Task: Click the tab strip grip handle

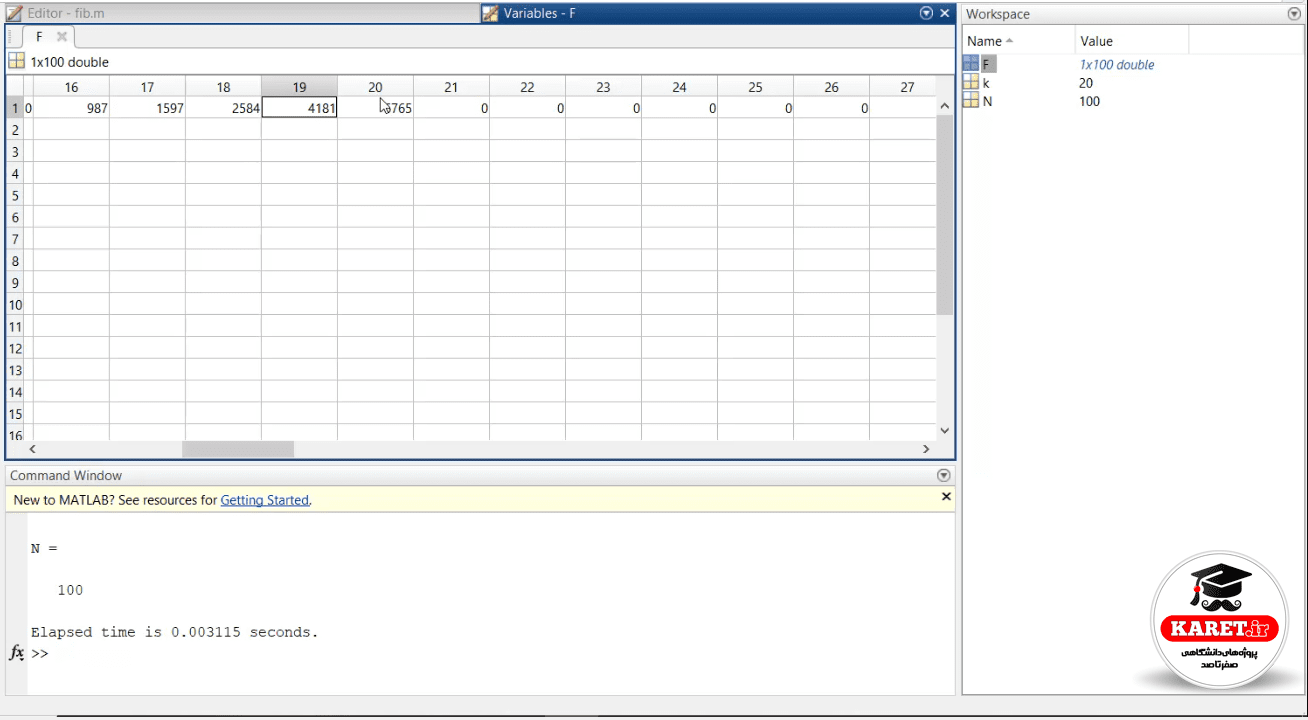Action: click(11, 36)
